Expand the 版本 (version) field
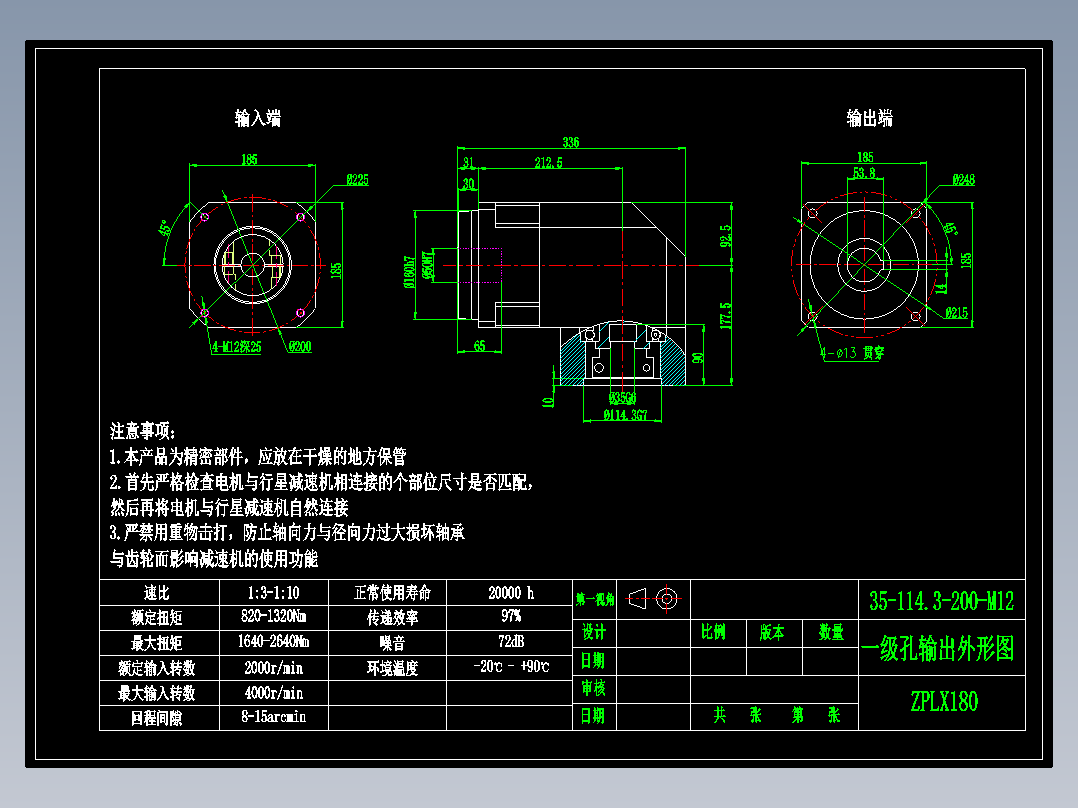Screen dimensions: 1078x808 (x=770, y=633)
